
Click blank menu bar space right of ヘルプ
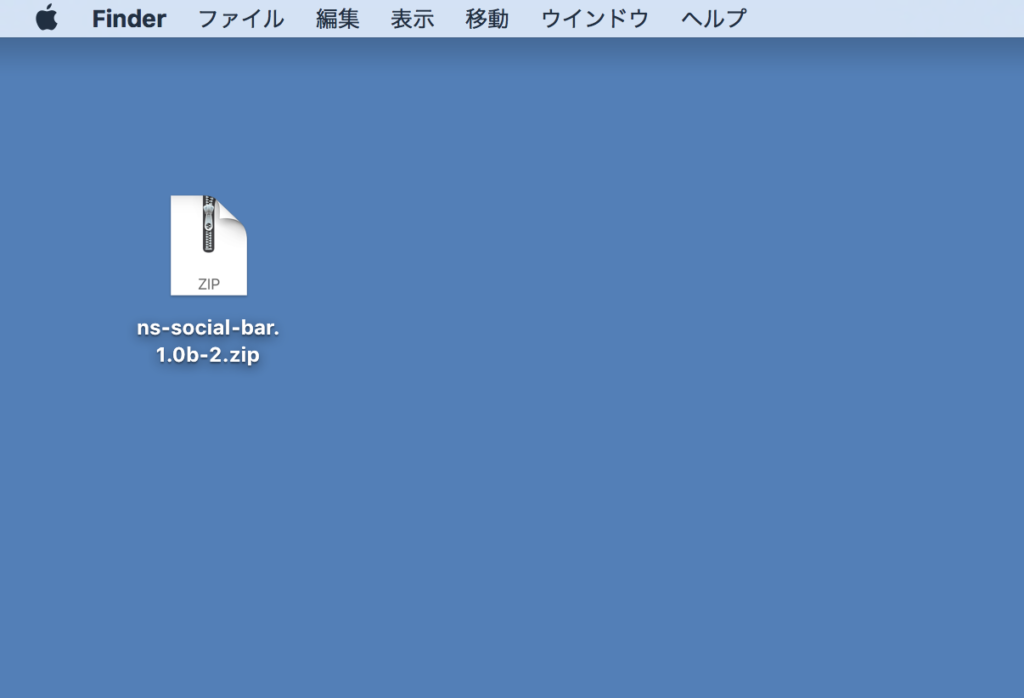click(880, 18)
